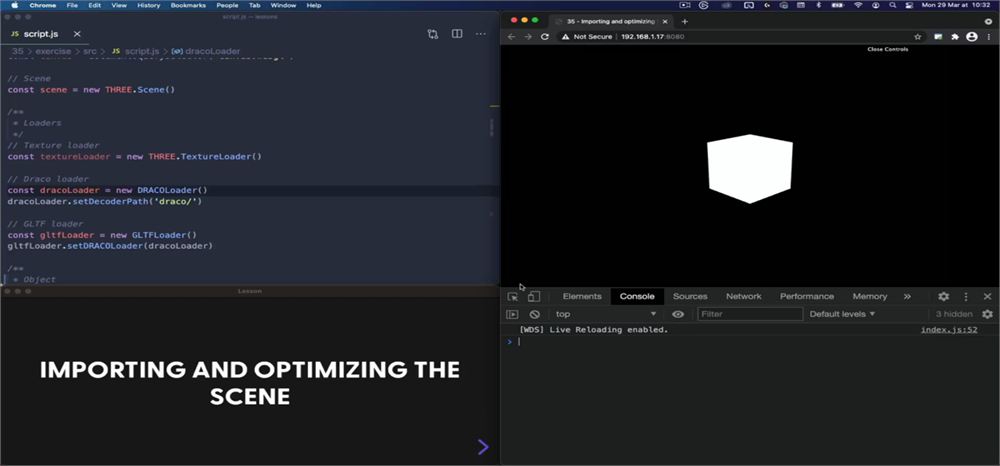
Task: Toggle the device toolbar in DevTools
Action: coord(534,296)
